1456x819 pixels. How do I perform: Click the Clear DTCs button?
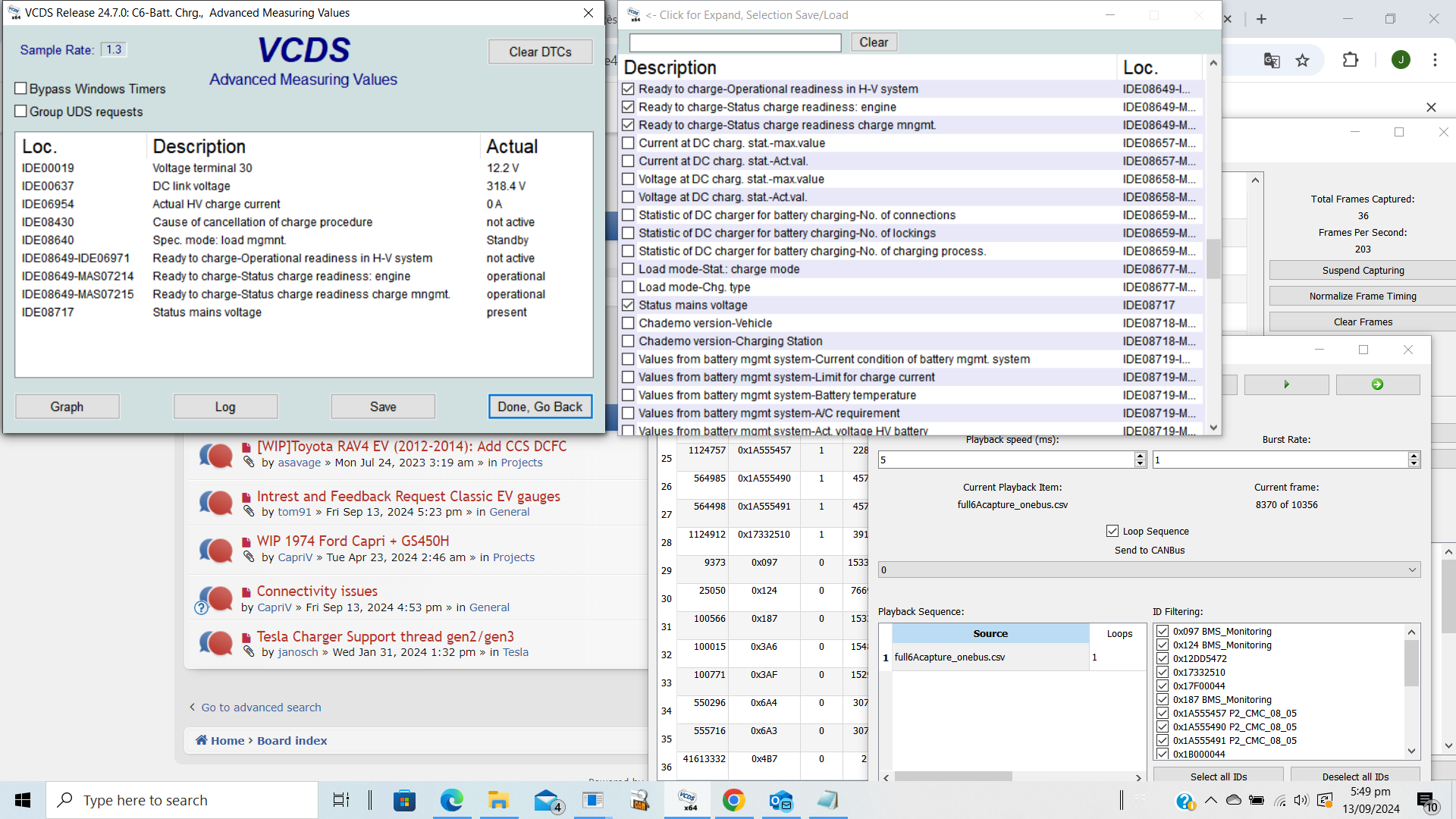540,52
